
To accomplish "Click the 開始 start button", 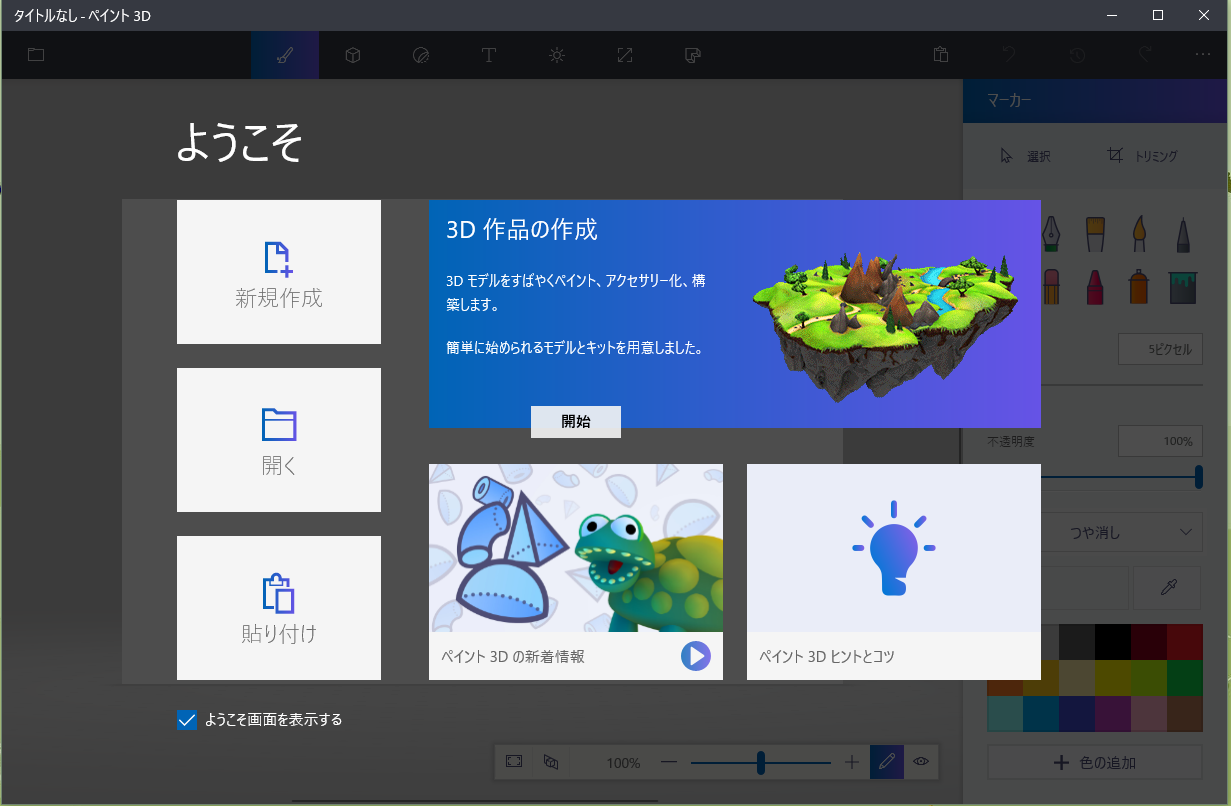I will pos(576,422).
